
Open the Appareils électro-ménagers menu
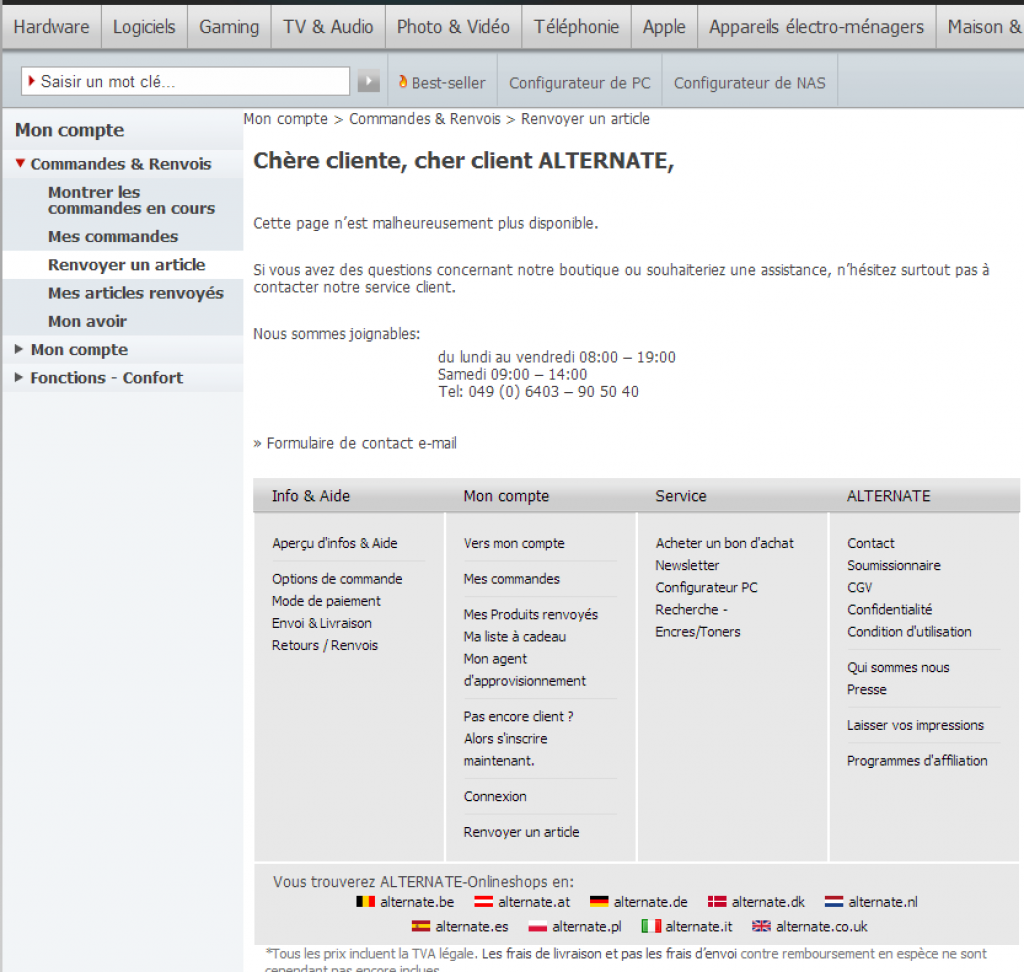(x=816, y=27)
